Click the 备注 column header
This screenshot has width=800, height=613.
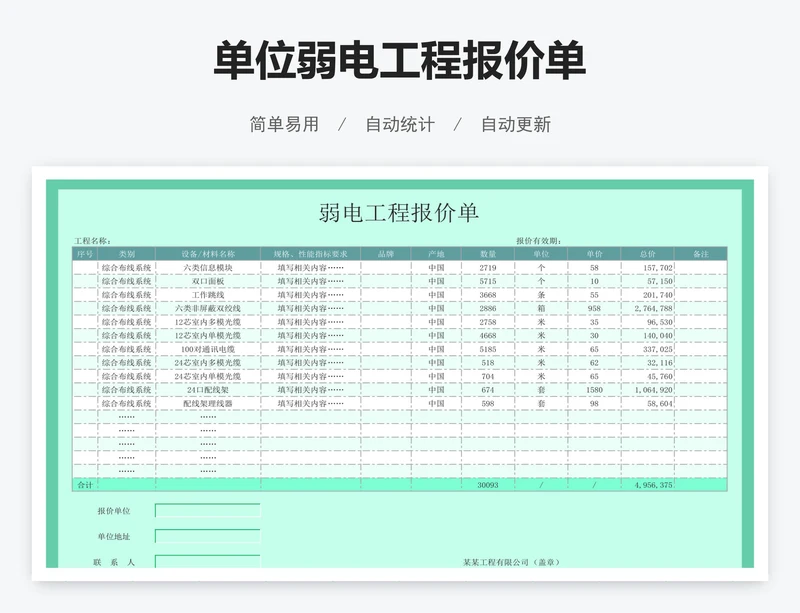(x=701, y=254)
